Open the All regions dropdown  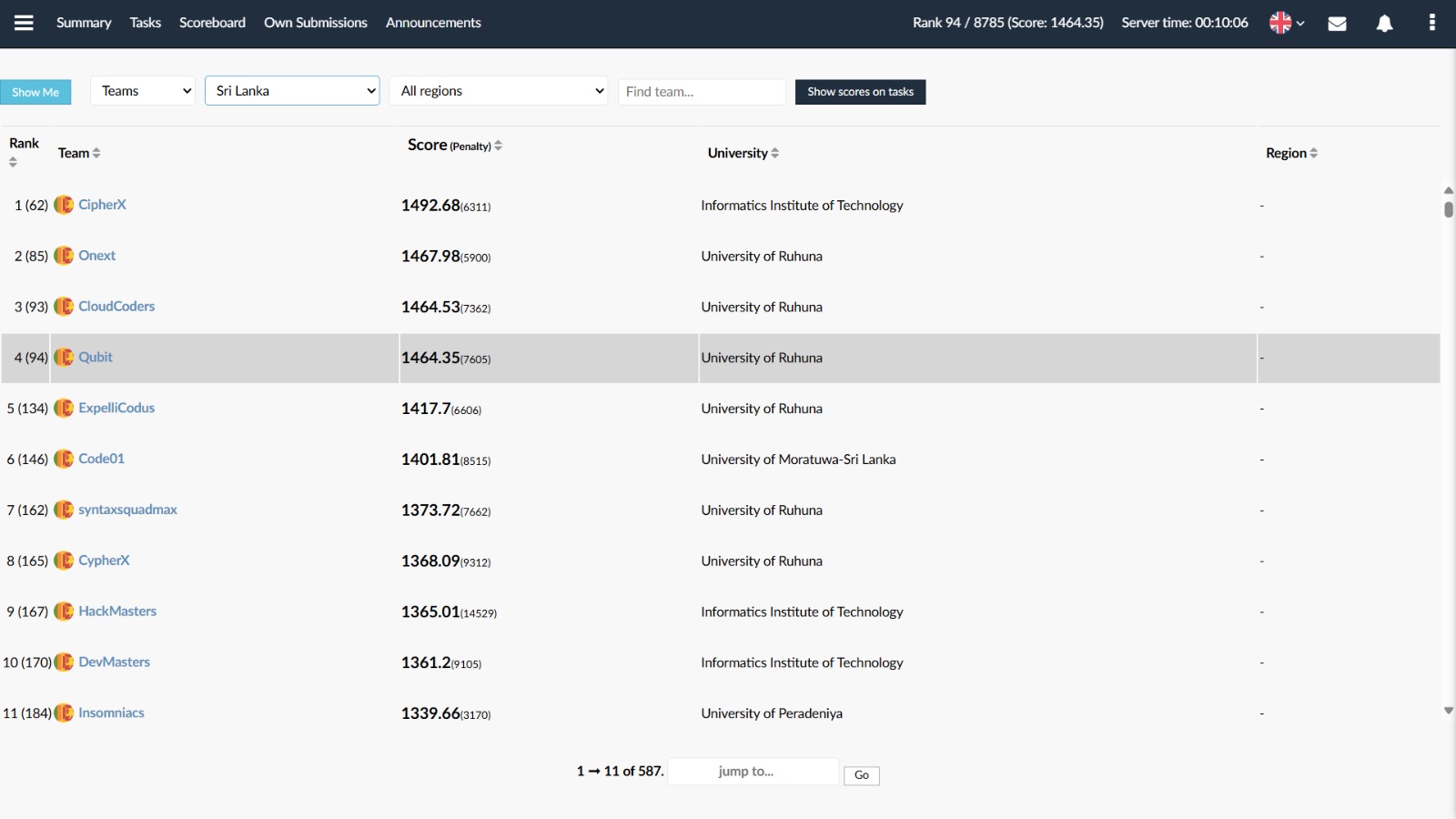[x=498, y=91]
